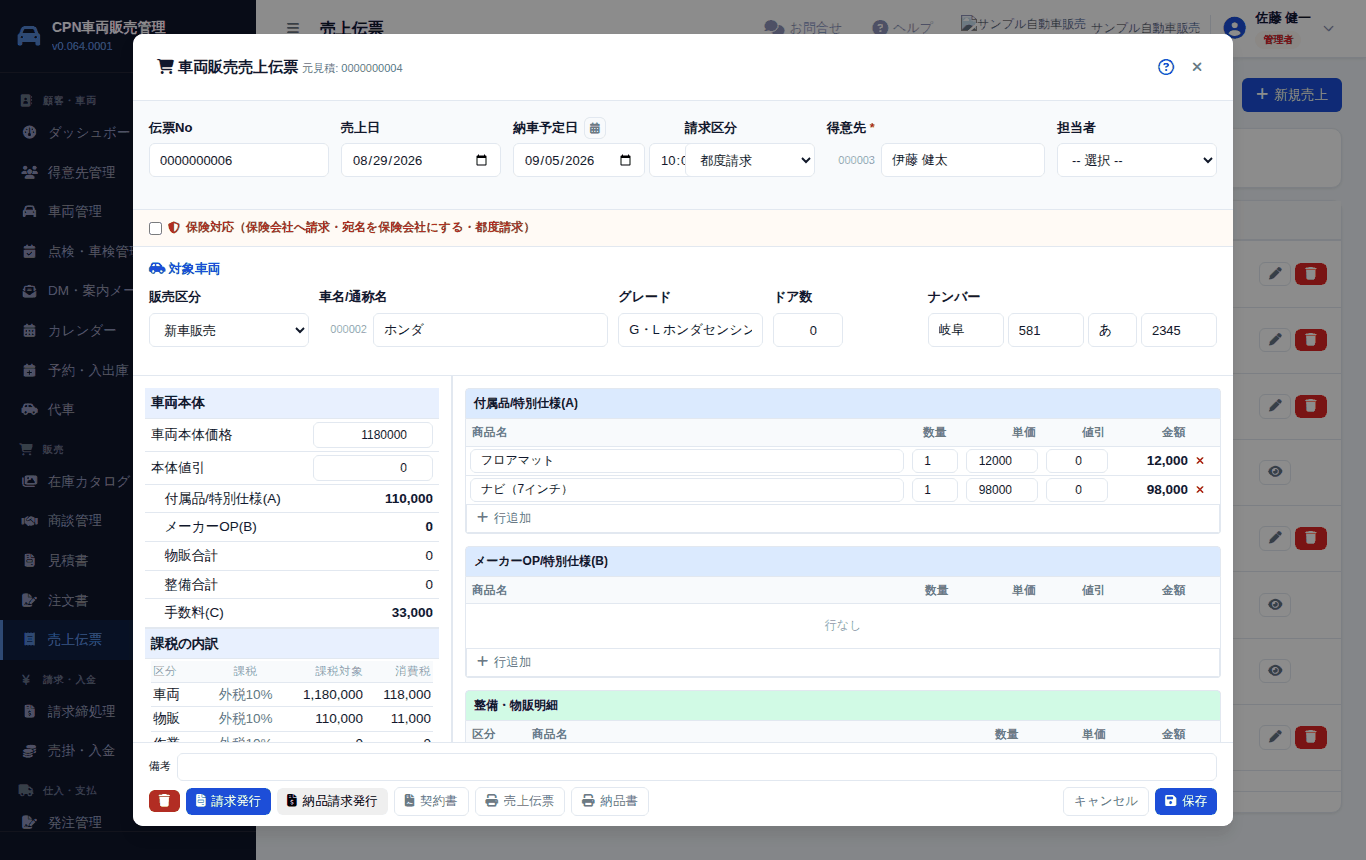
Task: Close the 車両販売売上伝票 dialog
Action: coord(1197,67)
